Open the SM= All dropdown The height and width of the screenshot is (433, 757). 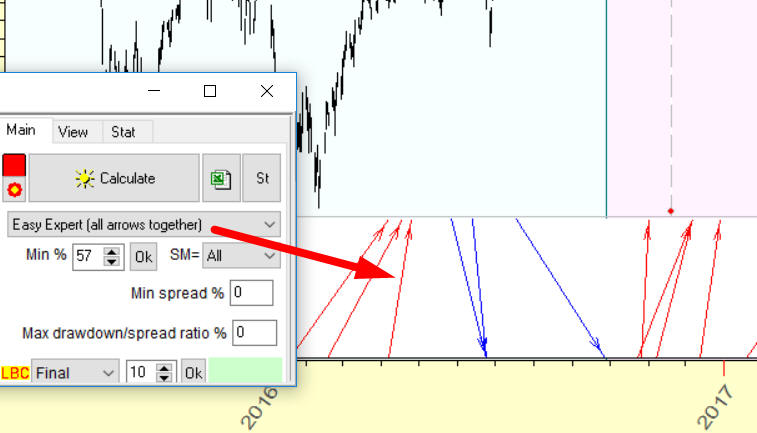coord(240,256)
